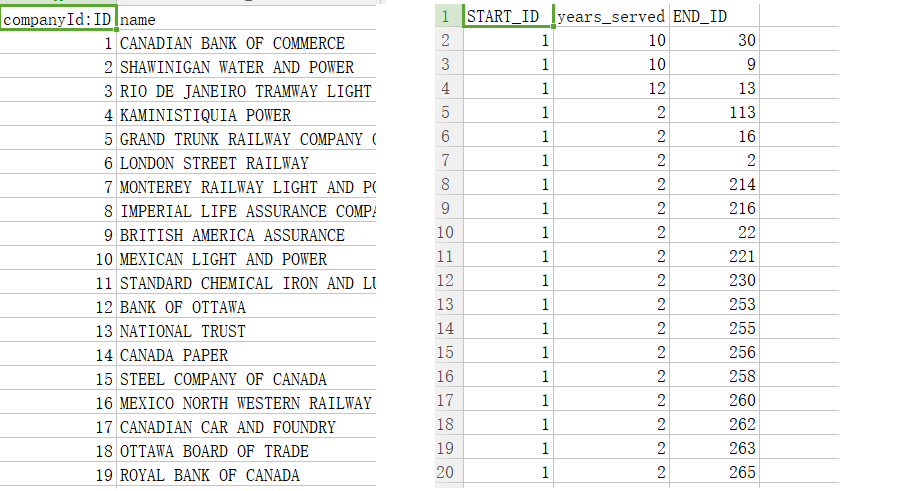Select the MEXICO NORTH WESTERN RAILWAY cell
Image resolution: width=901 pixels, height=491 pixels.
247,403
